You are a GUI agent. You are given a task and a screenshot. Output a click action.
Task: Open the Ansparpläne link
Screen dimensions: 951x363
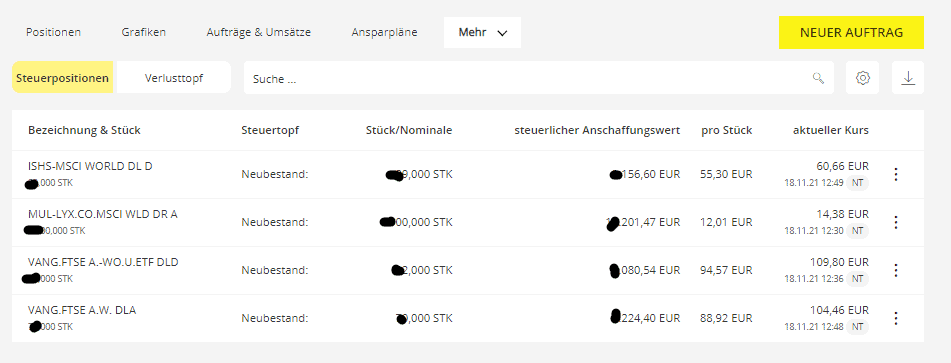[385, 32]
